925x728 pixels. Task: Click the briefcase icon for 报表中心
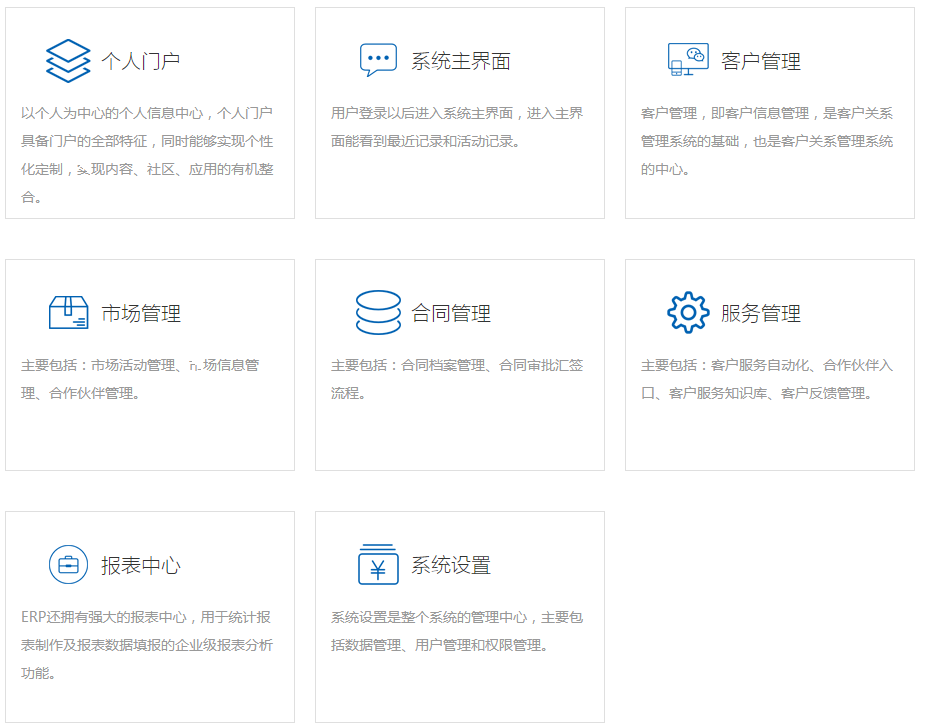[x=68, y=564]
